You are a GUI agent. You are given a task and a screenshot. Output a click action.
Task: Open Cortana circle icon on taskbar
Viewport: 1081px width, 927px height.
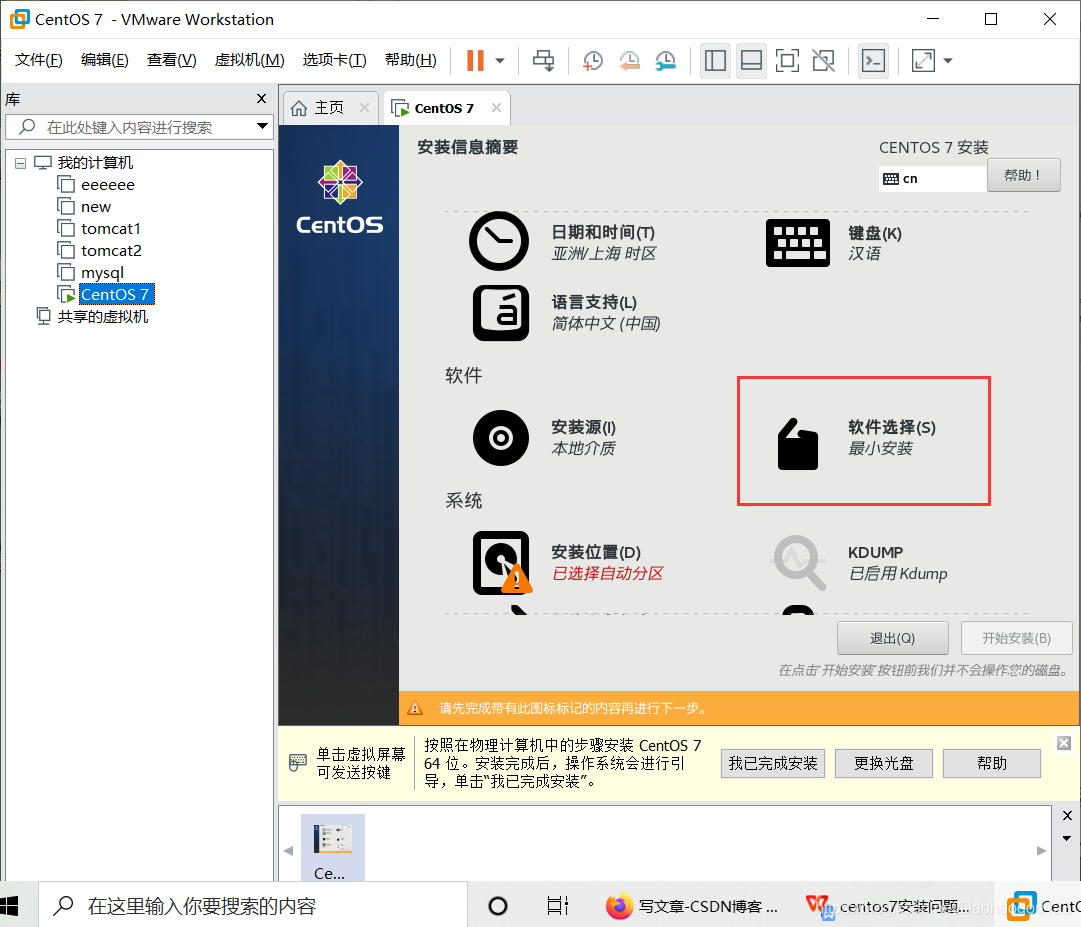coord(498,906)
